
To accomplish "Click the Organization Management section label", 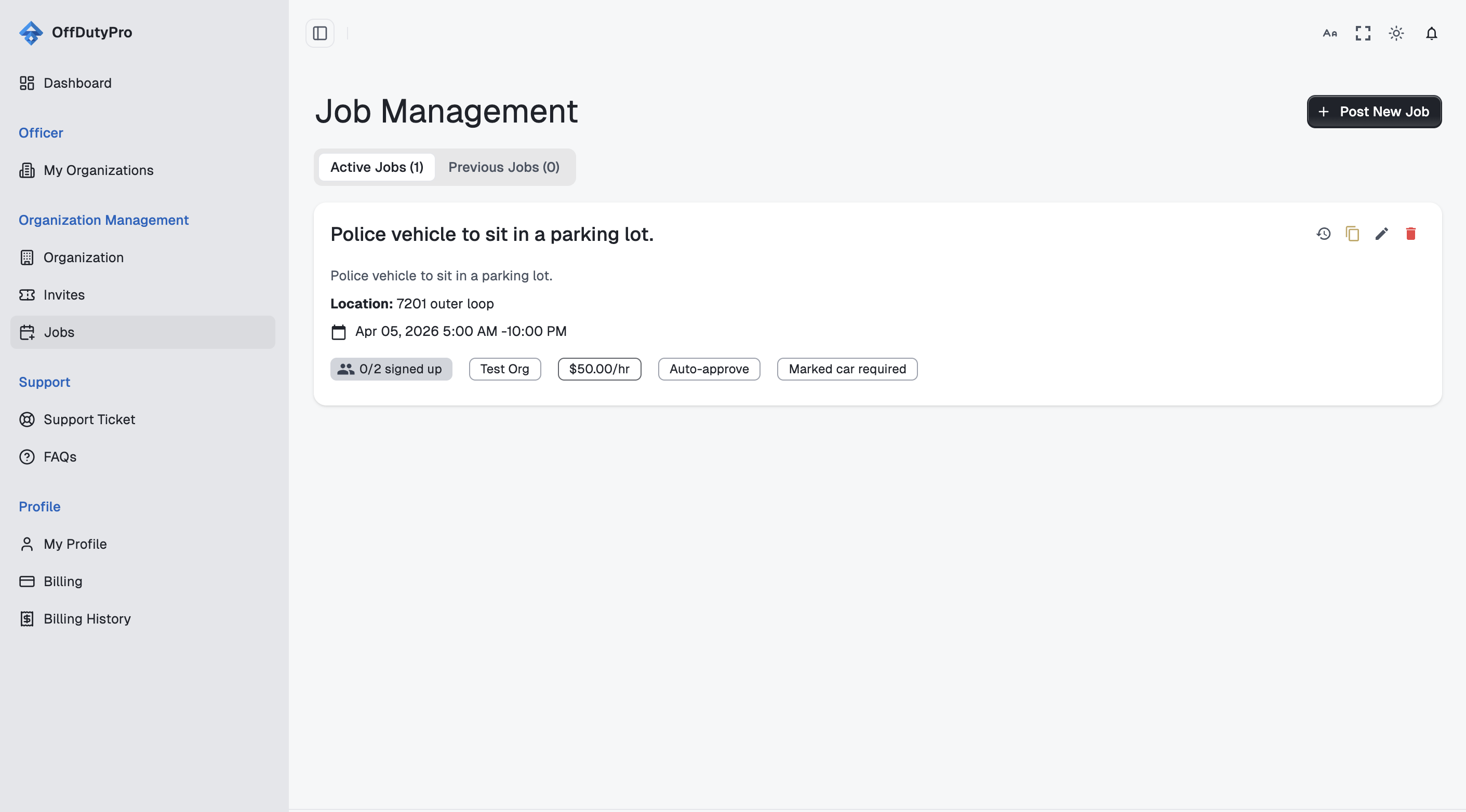I will coord(103,220).
